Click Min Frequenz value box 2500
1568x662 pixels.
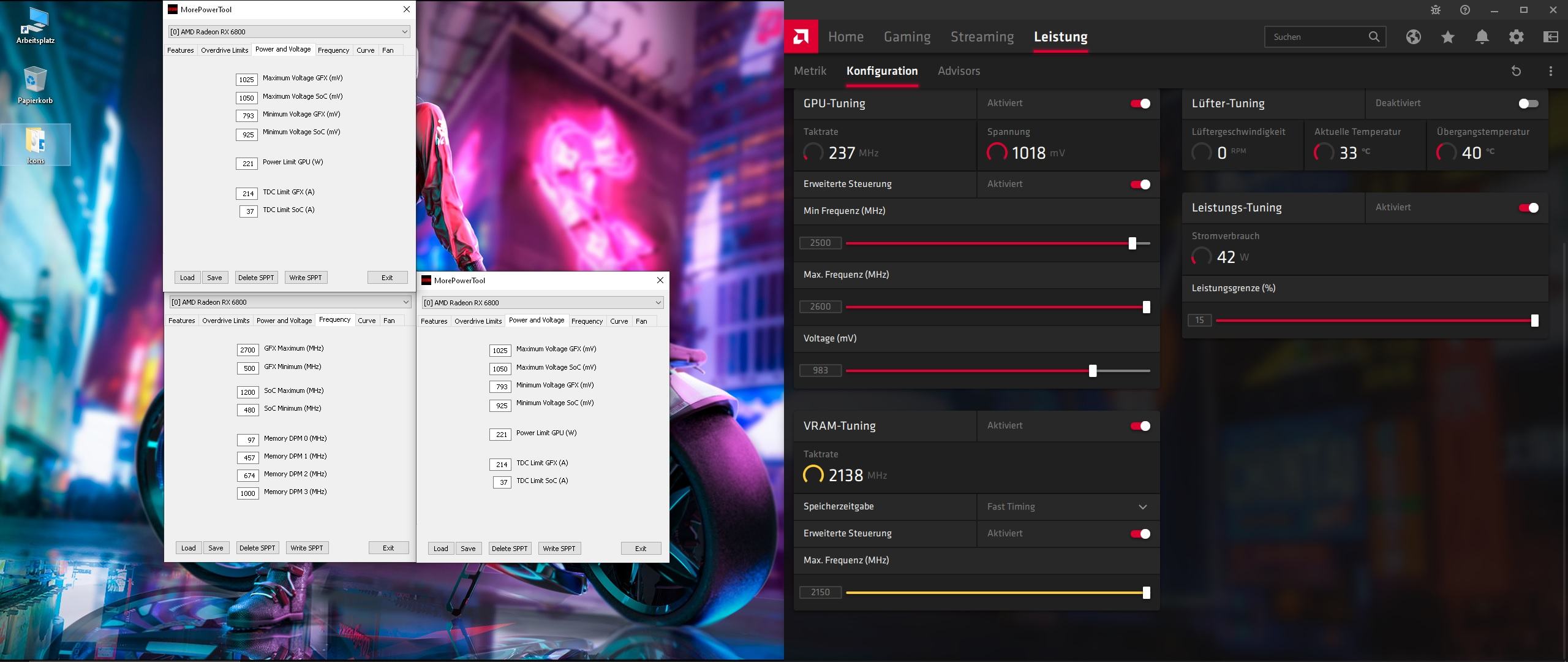click(x=821, y=243)
